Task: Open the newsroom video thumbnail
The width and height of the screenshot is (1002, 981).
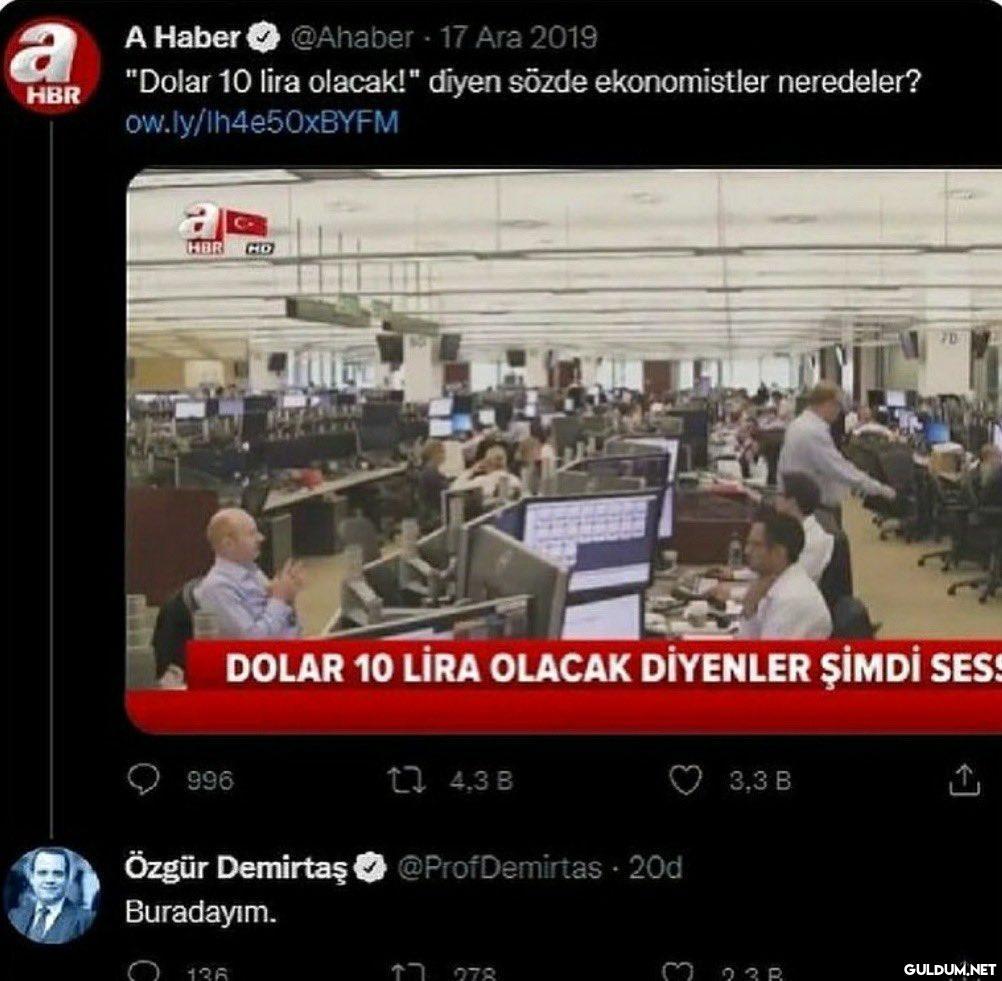Action: tap(564, 451)
